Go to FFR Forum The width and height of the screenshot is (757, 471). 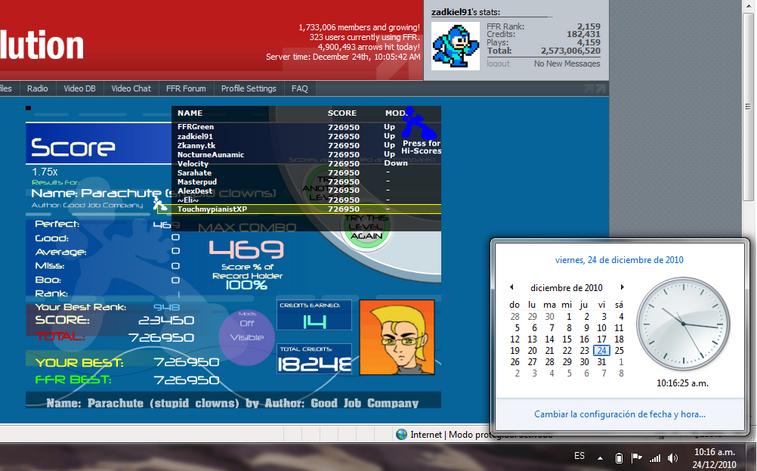186,88
